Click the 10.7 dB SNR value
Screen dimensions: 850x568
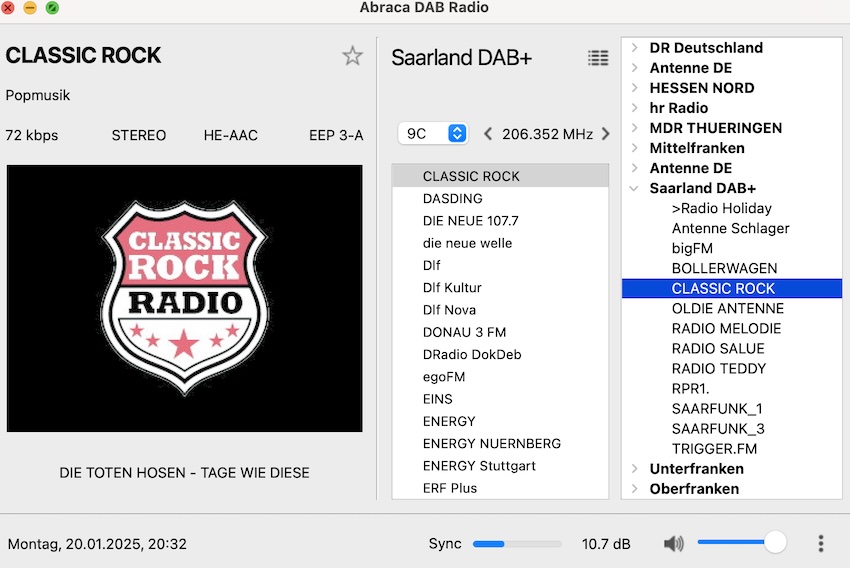tap(606, 544)
